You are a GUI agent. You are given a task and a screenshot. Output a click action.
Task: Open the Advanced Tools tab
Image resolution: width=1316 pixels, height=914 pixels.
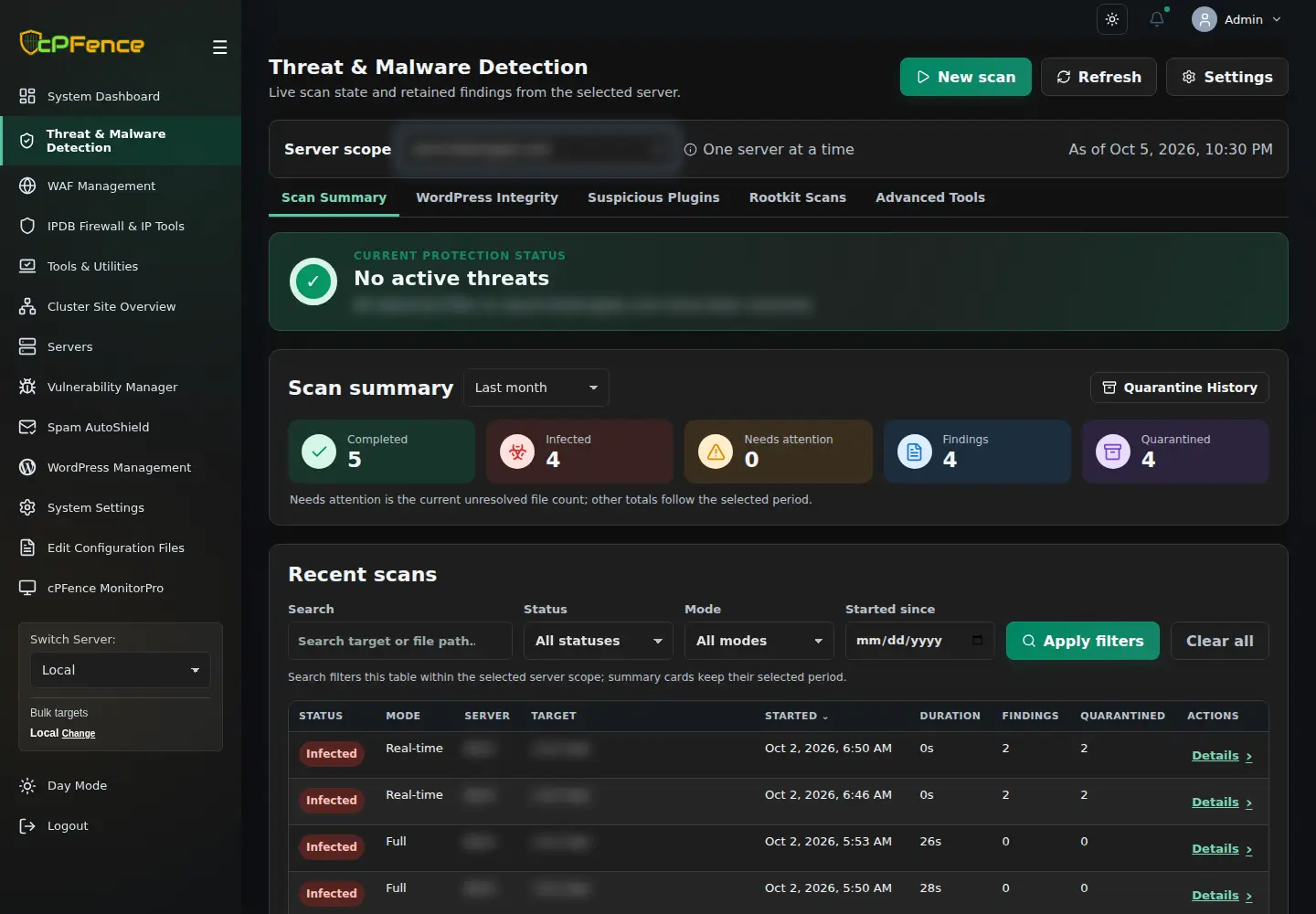pos(930,197)
